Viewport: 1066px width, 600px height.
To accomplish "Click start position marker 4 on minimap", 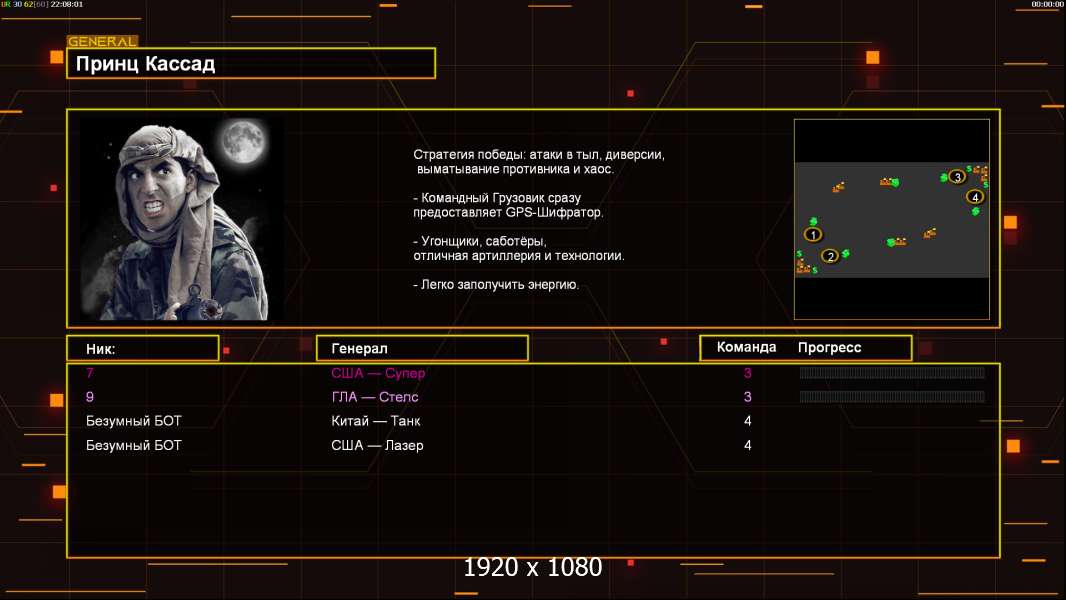I will (x=975, y=197).
